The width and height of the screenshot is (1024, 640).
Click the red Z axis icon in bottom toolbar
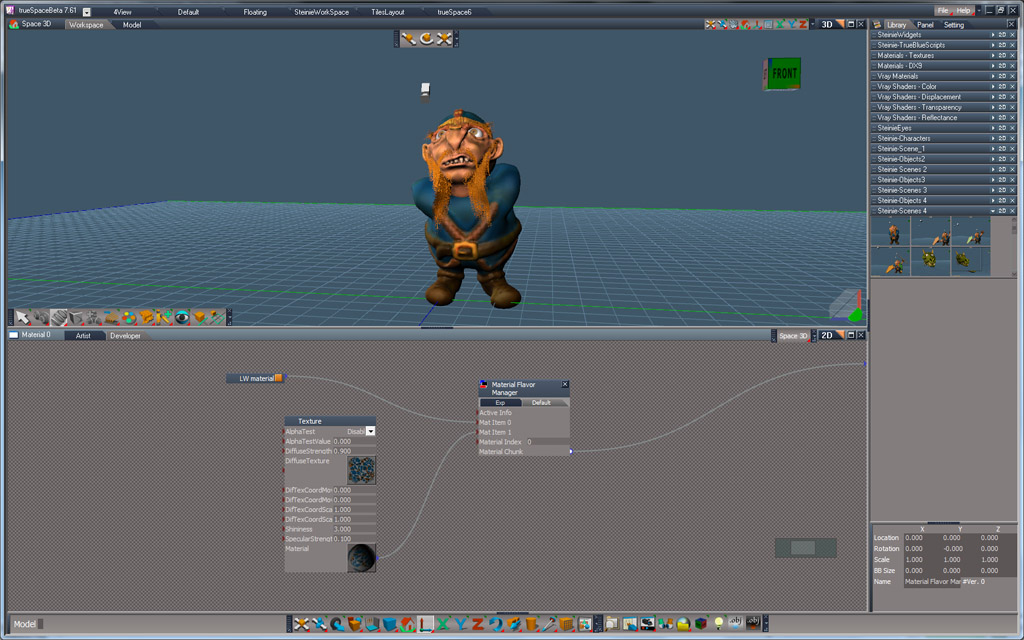click(479, 624)
